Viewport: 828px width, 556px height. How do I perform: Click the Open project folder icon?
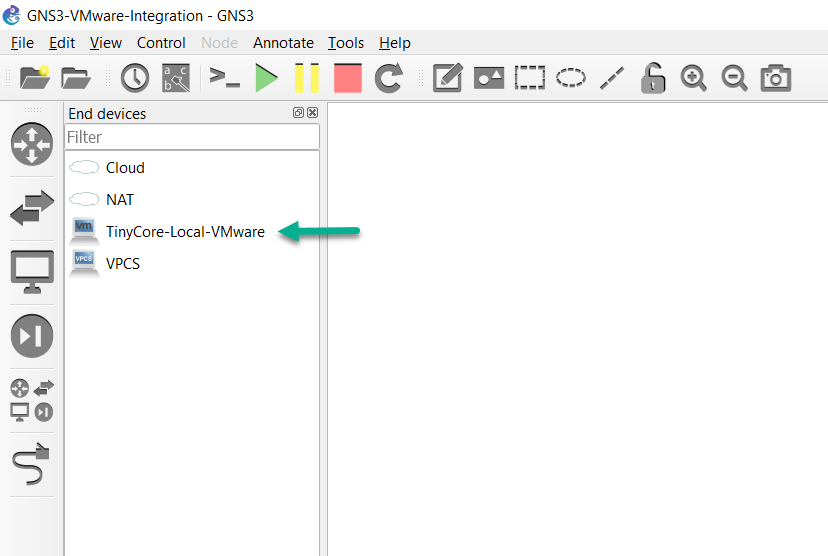[76, 78]
